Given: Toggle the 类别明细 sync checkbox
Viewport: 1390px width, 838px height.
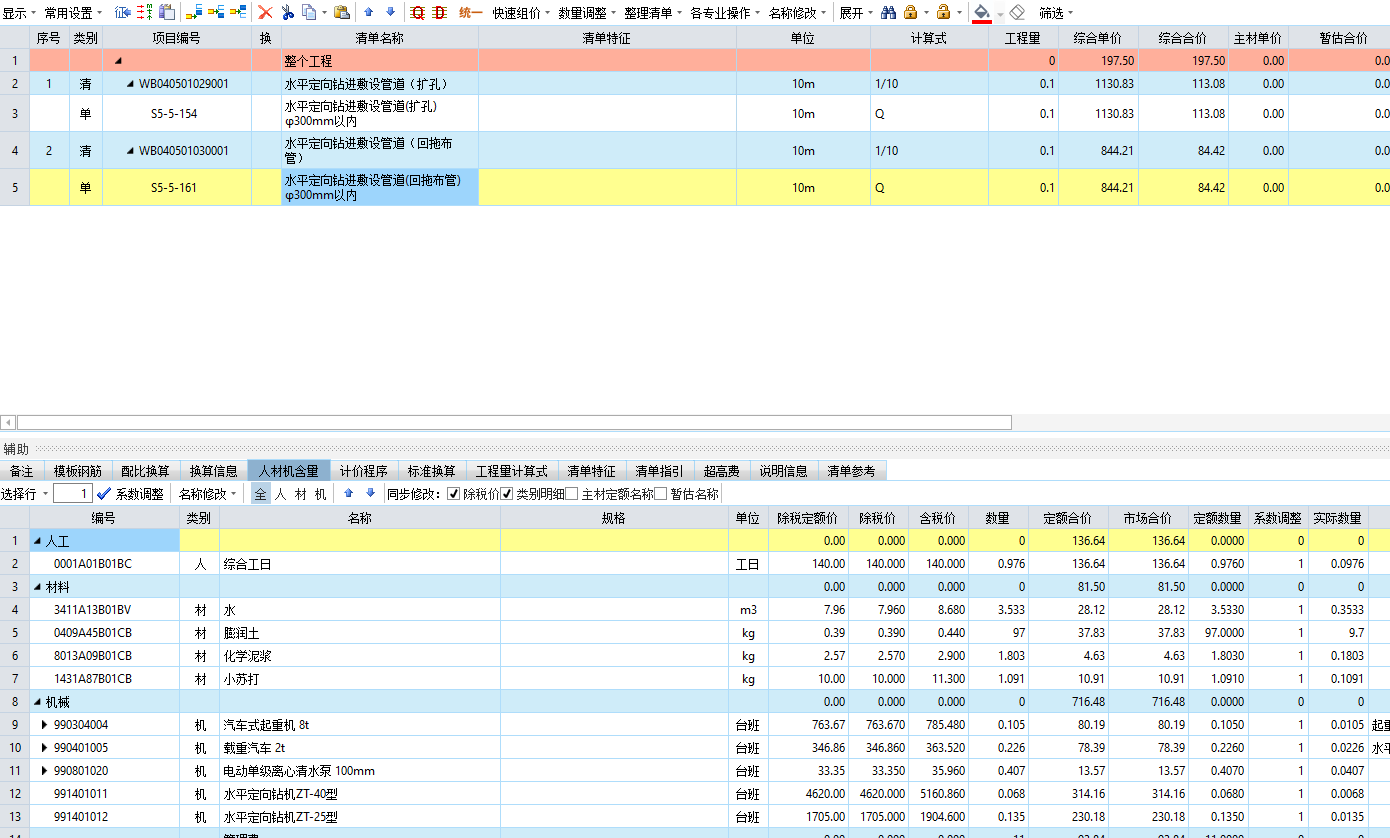Looking at the screenshot, I should click(x=507, y=494).
